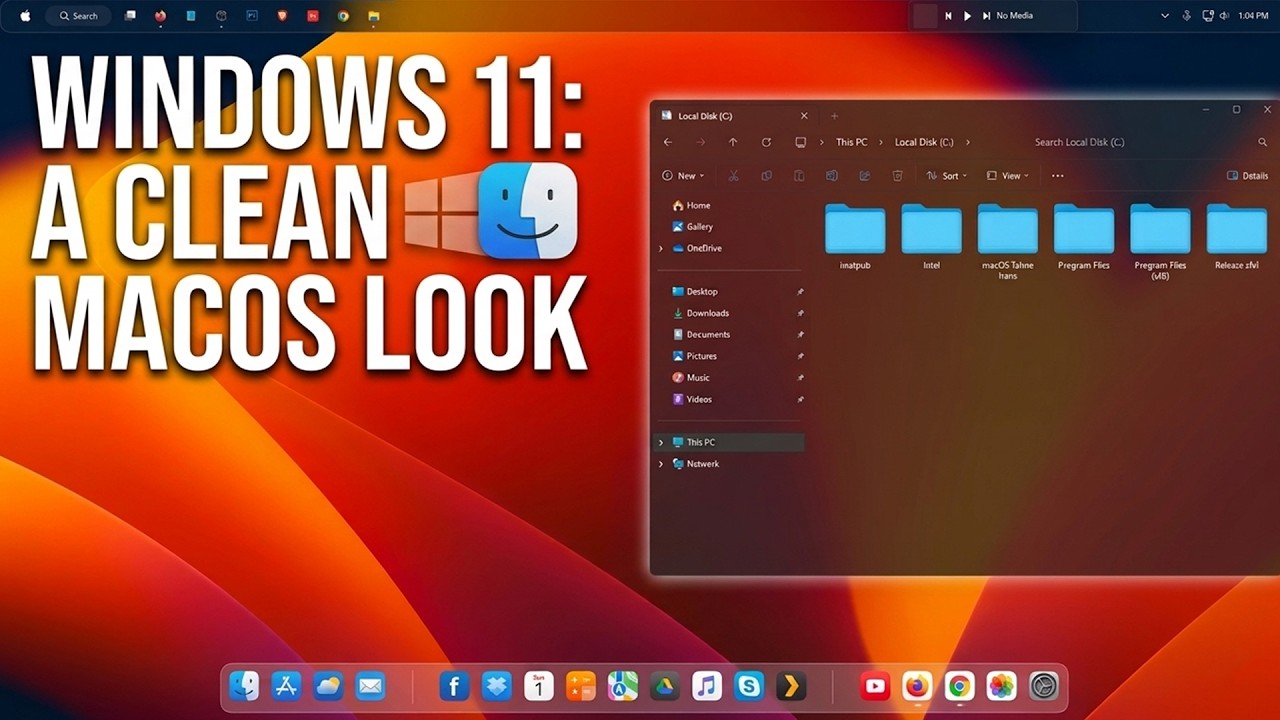Click the Delete trash icon
The width and height of the screenshot is (1280, 720).
pyautogui.click(x=897, y=176)
